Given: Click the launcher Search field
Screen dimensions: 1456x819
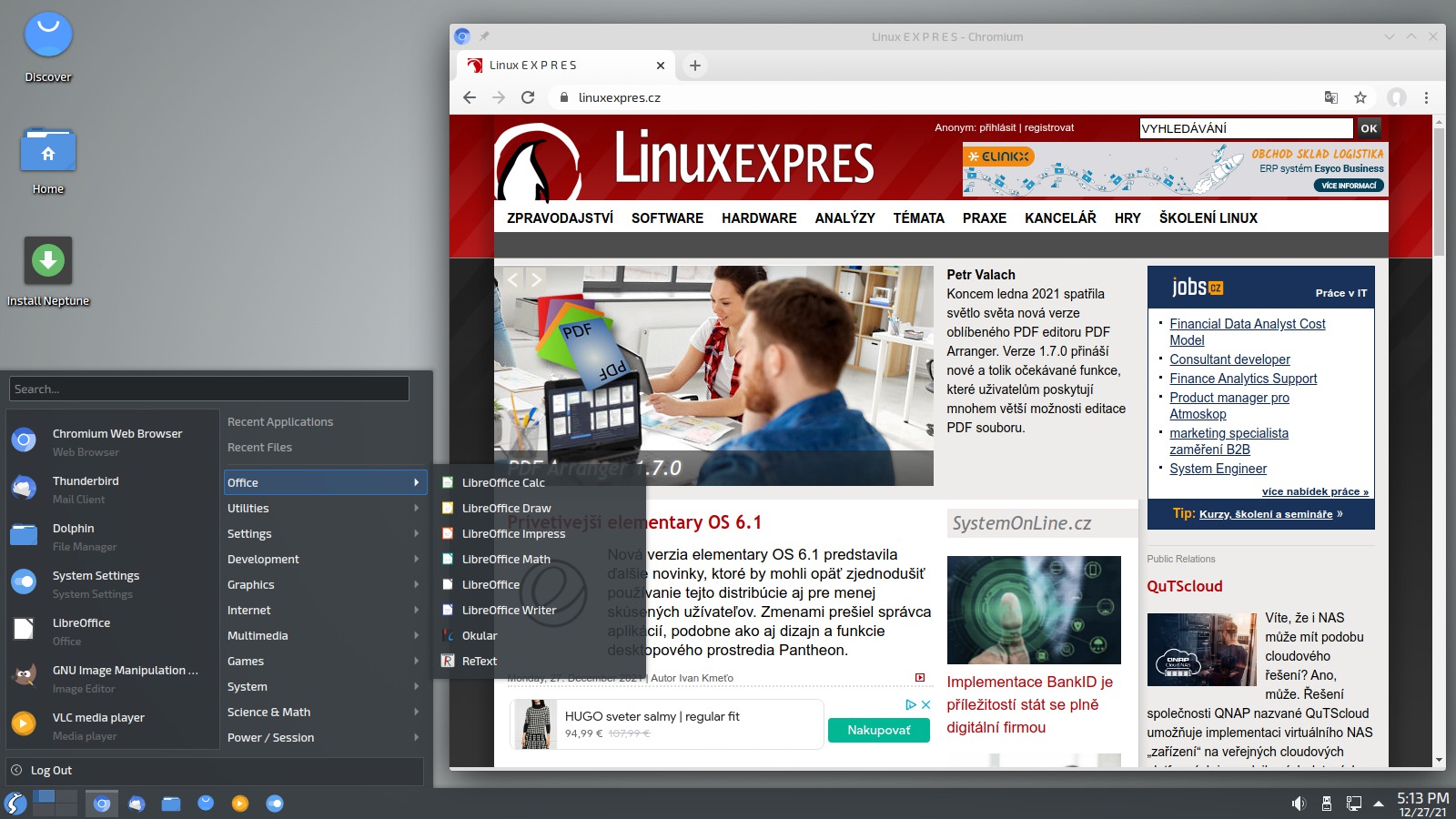Looking at the screenshot, I should click(x=209, y=389).
